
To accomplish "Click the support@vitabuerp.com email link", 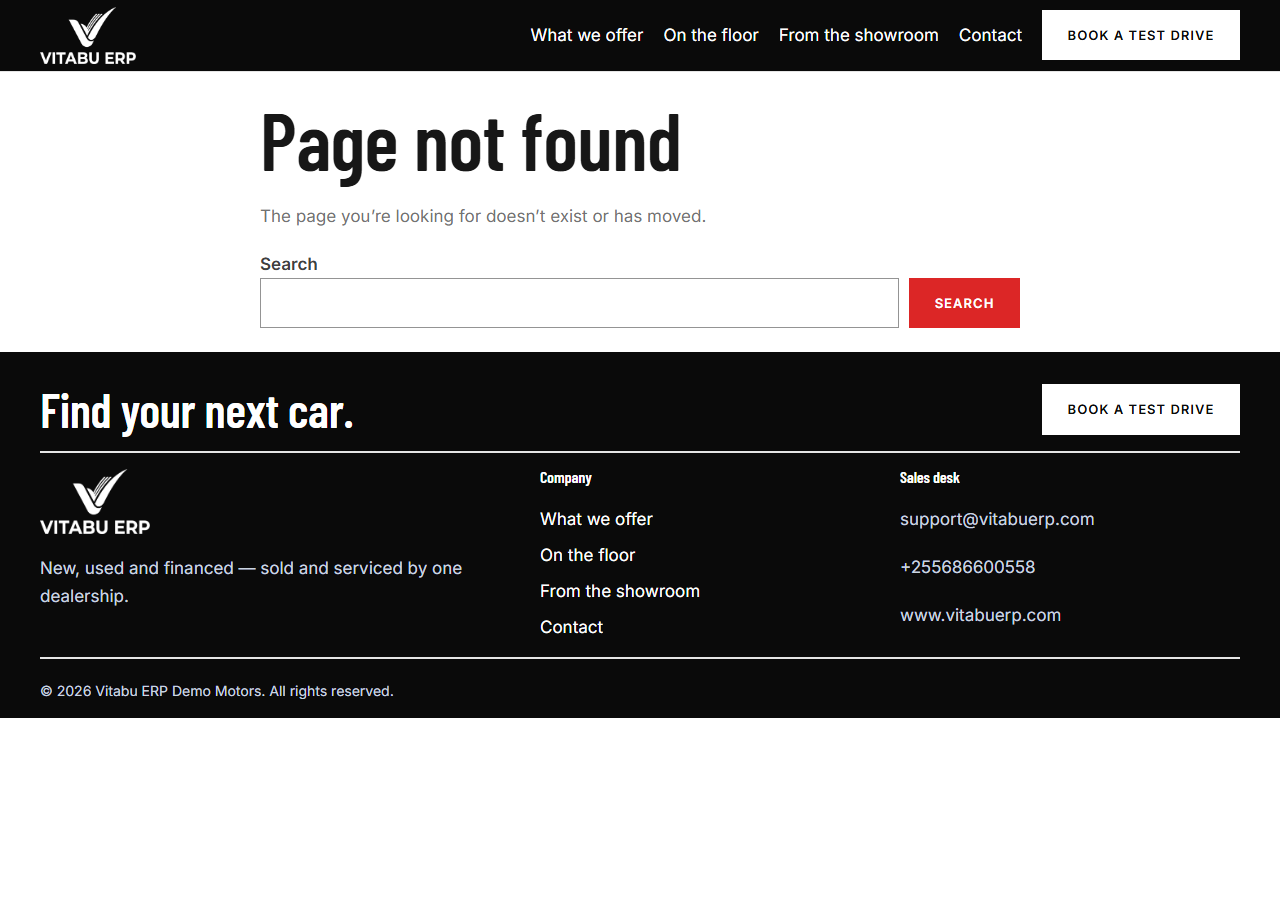I will 997,519.
